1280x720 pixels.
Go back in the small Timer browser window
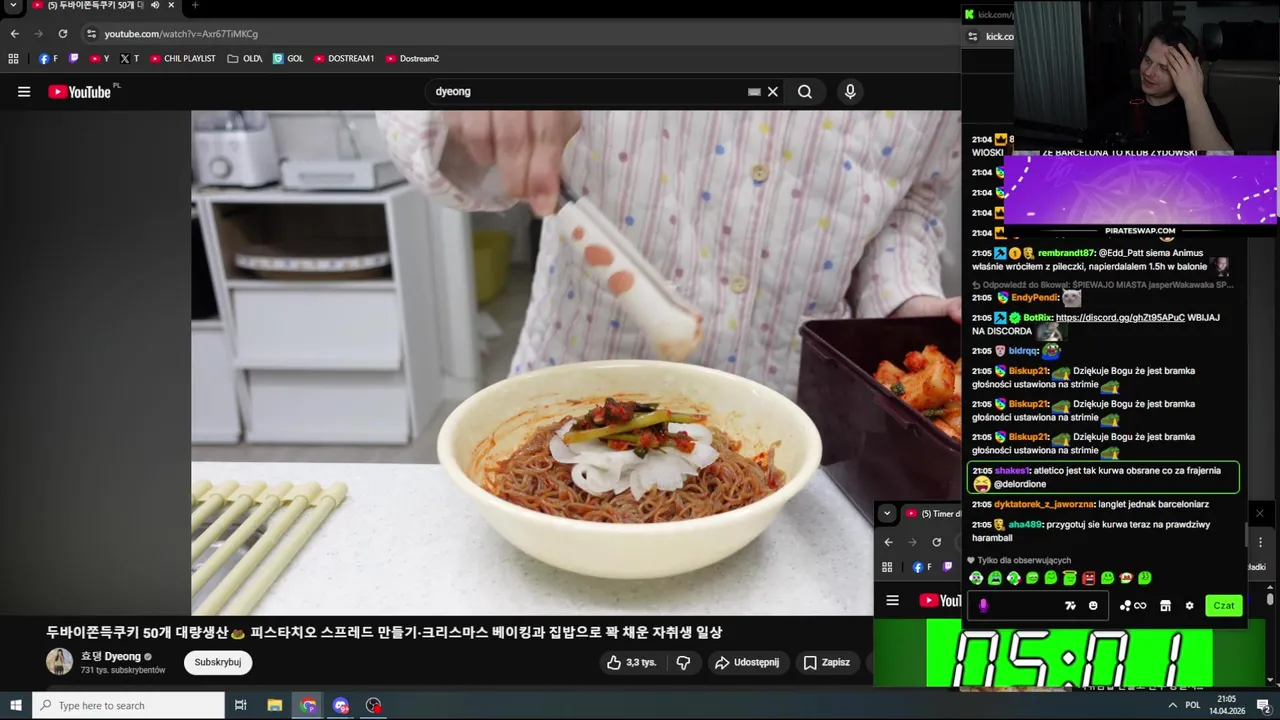click(x=888, y=542)
